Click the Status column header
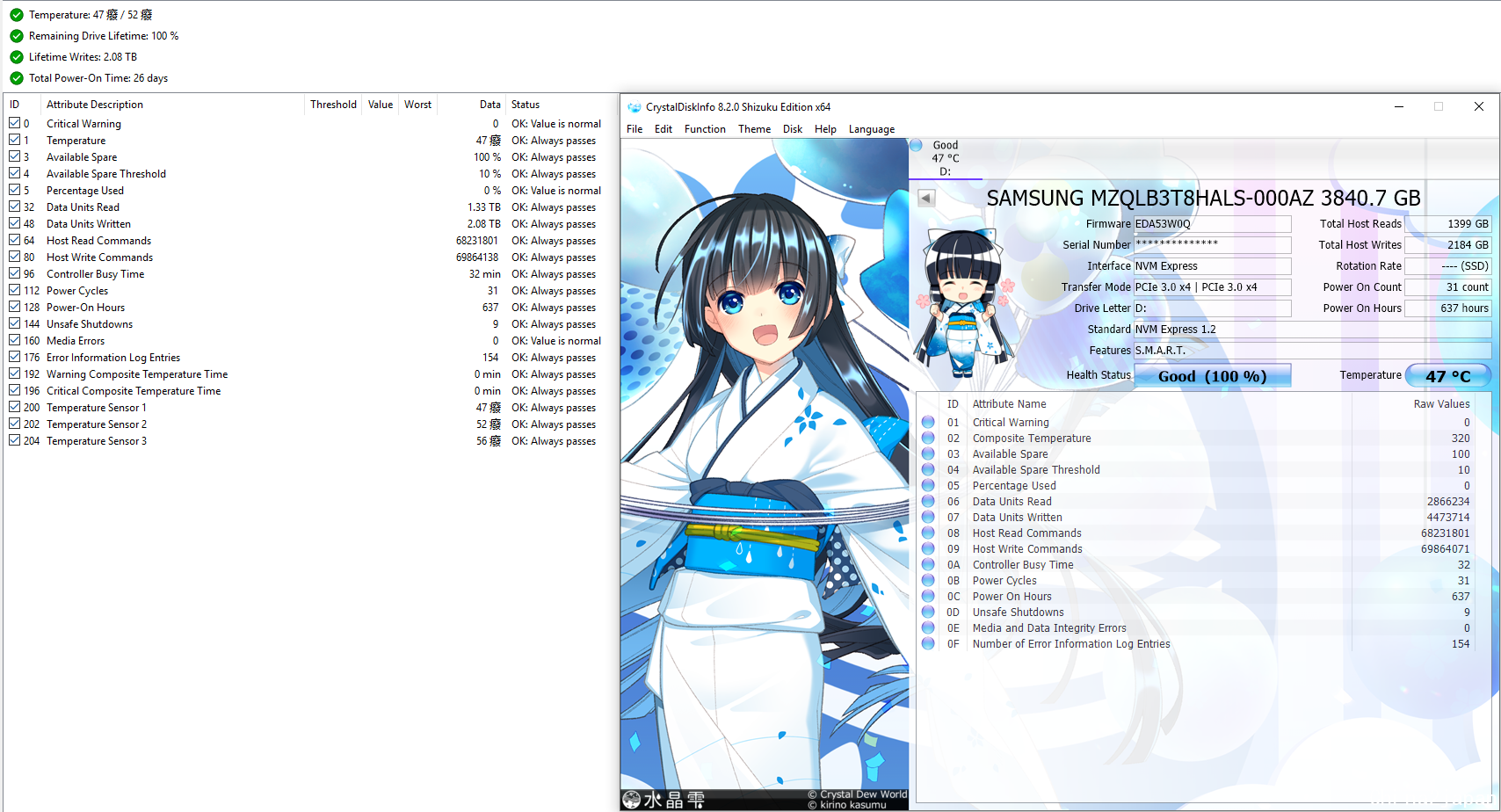Viewport: 1501px width, 812px height. (x=526, y=105)
